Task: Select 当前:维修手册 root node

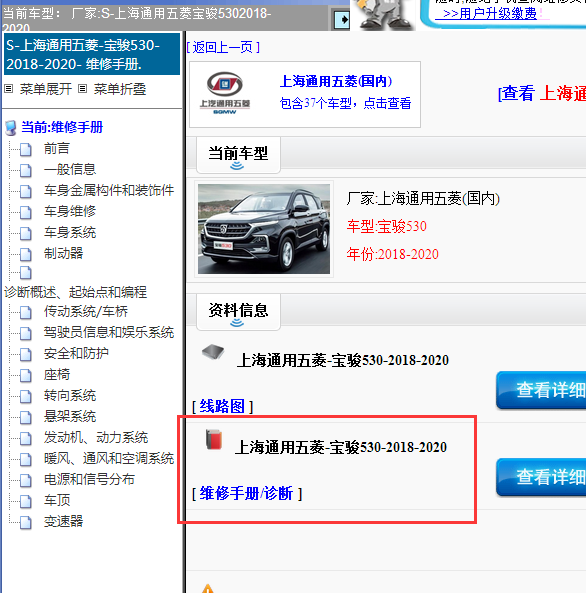Action: coord(62,127)
